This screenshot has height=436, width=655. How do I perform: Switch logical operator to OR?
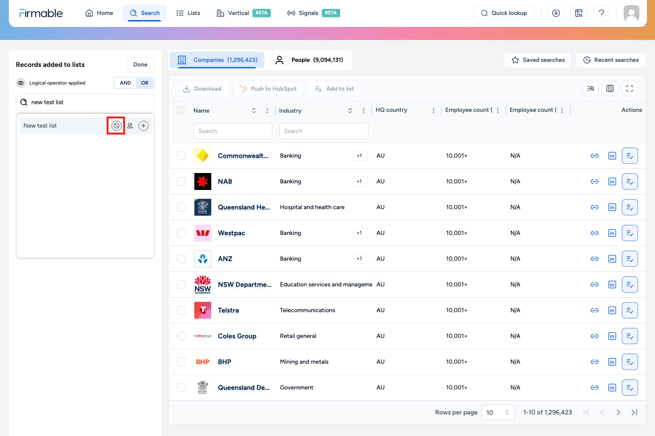[145, 83]
